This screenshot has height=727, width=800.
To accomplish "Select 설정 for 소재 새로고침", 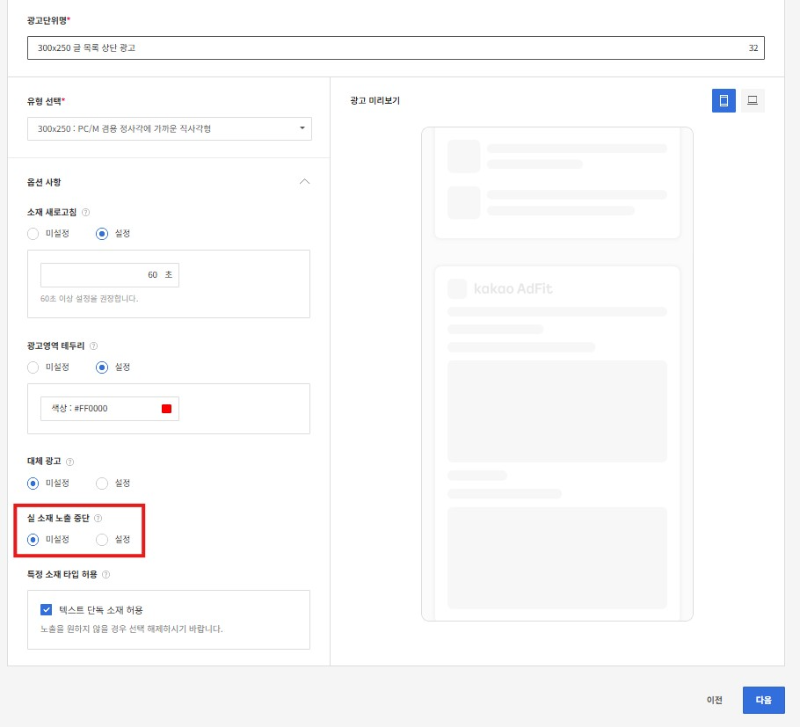I will [x=102, y=234].
